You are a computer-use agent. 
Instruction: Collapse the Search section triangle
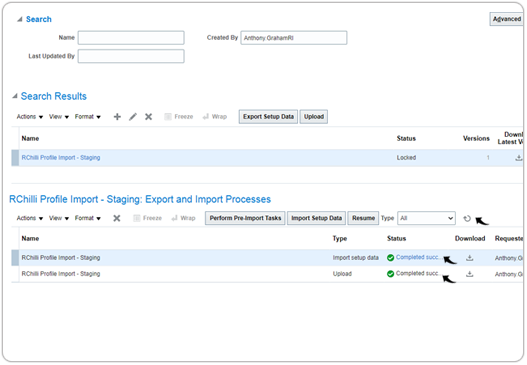pos(20,19)
